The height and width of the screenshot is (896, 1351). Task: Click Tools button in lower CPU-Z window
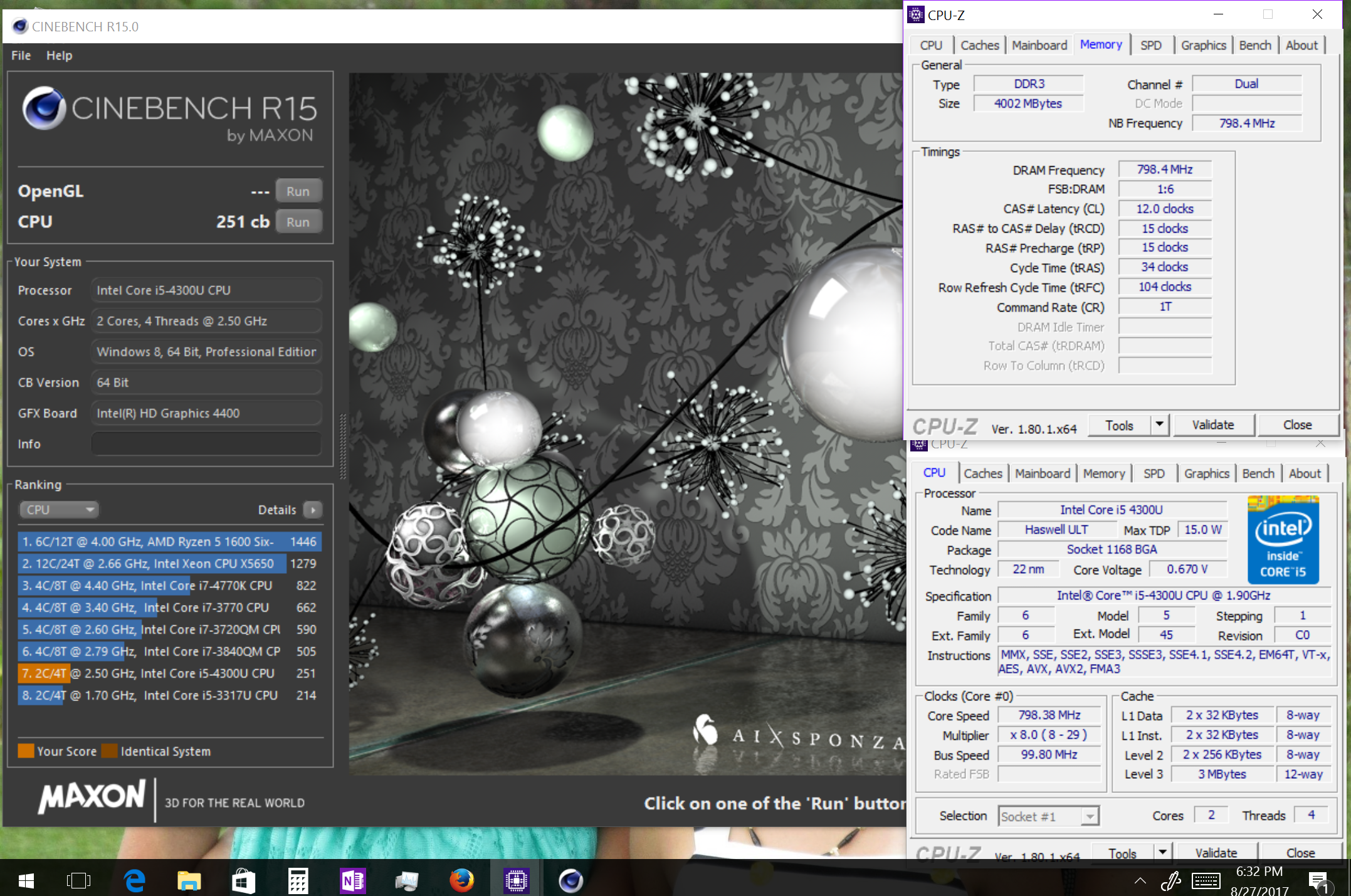point(1122,853)
